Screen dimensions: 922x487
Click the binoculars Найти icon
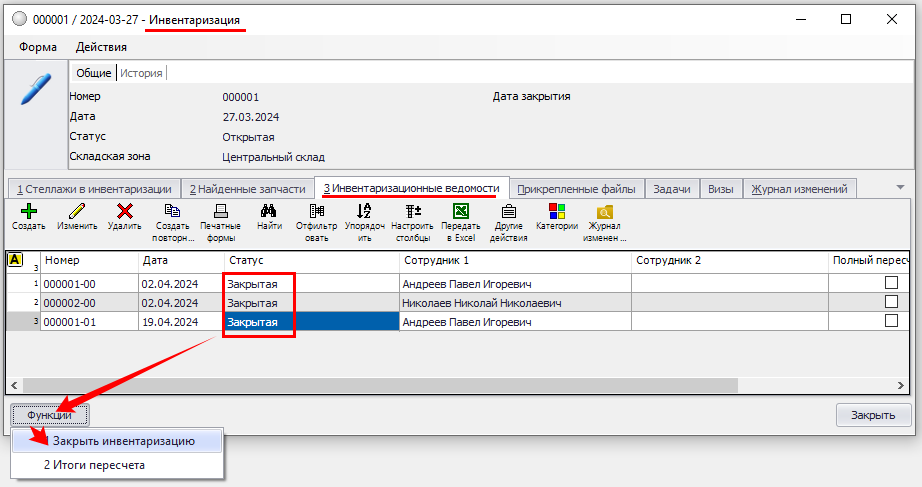click(x=268, y=212)
